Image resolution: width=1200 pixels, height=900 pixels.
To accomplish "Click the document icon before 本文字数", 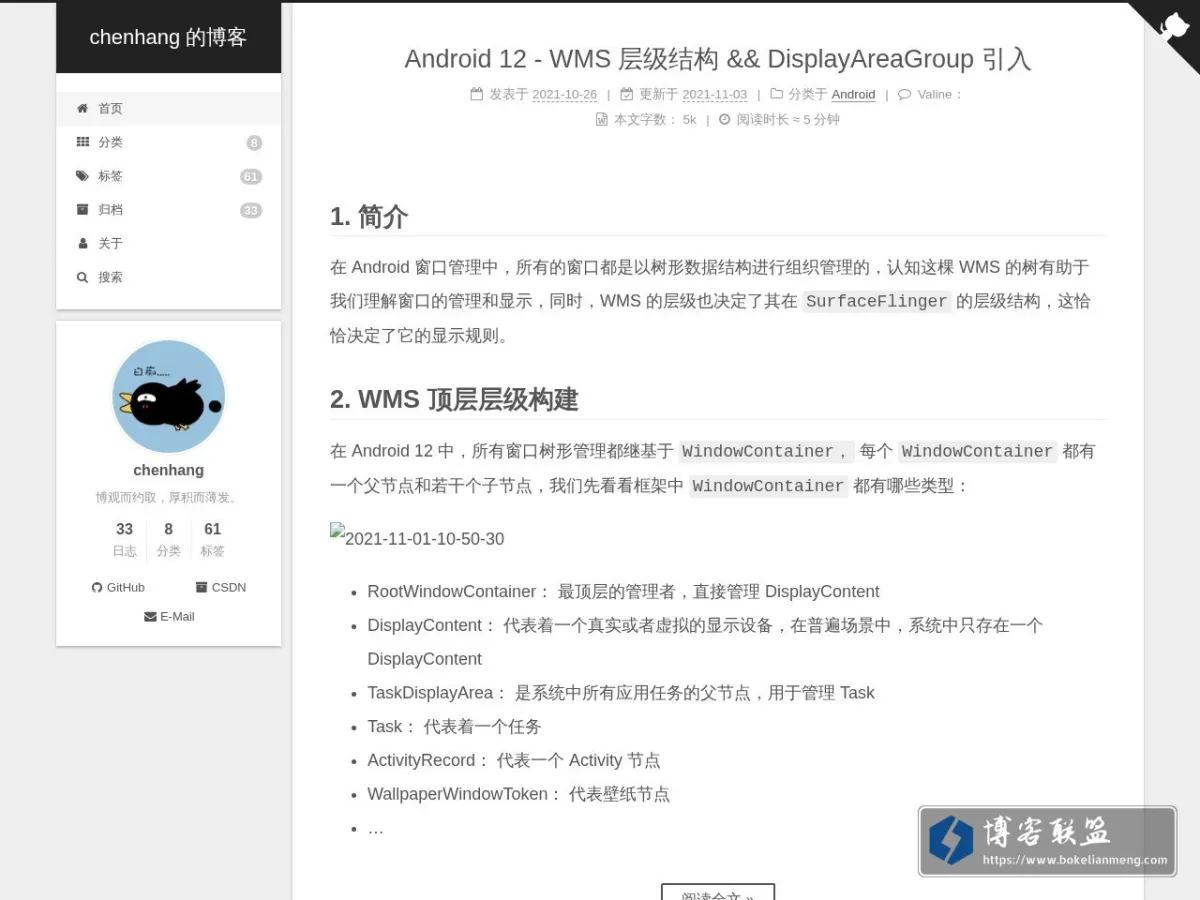I will 602,119.
